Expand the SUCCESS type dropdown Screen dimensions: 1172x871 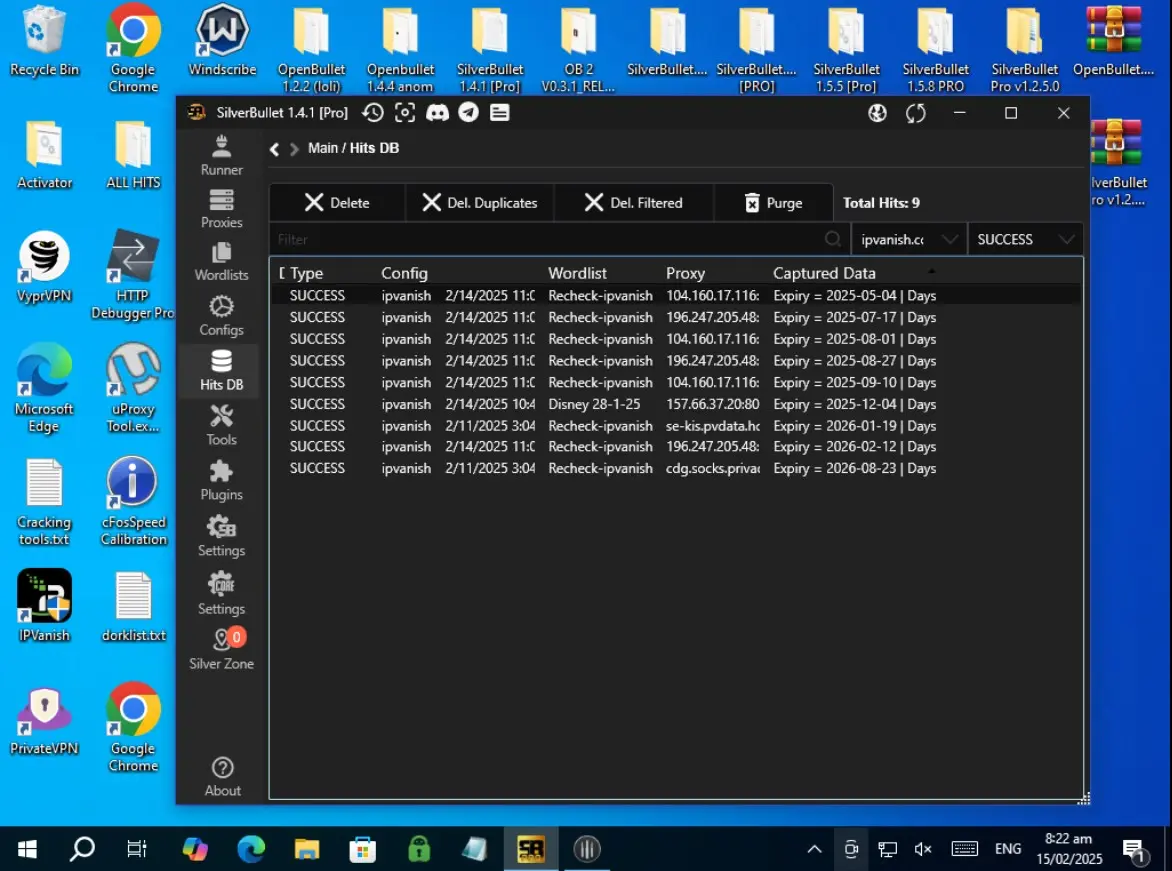click(1026, 239)
